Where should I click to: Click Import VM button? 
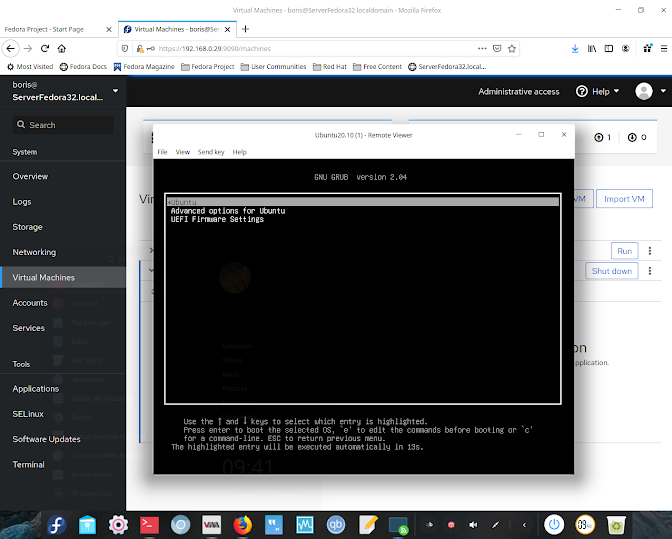[624, 199]
